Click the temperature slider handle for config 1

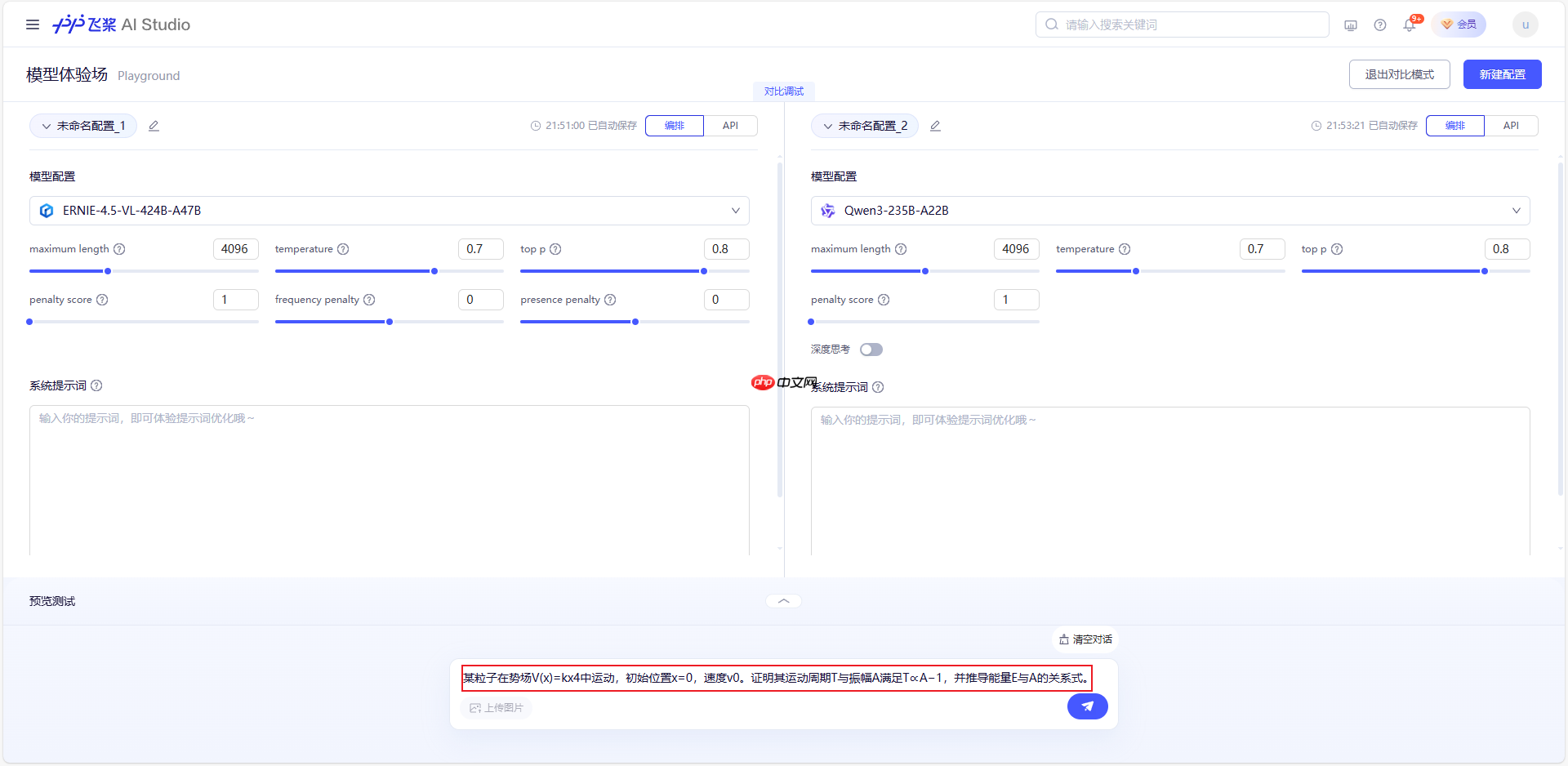coord(434,270)
